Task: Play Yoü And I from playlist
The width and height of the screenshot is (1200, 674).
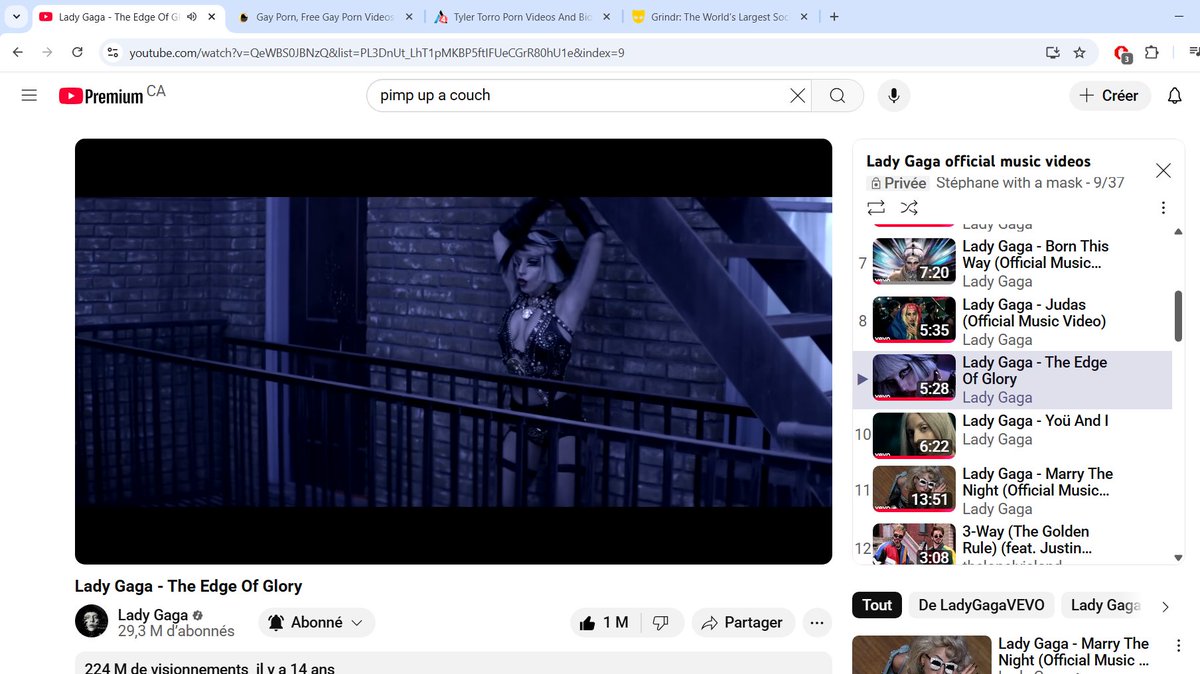Action: coord(1012,435)
